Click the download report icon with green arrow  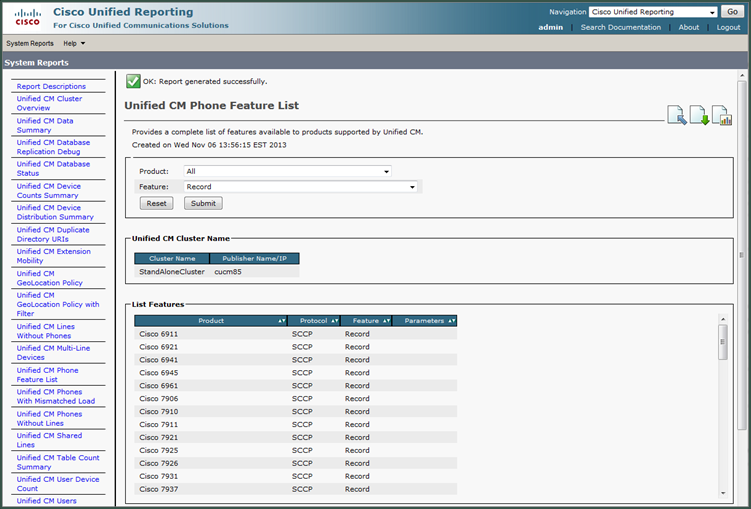pyautogui.click(x=699, y=115)
